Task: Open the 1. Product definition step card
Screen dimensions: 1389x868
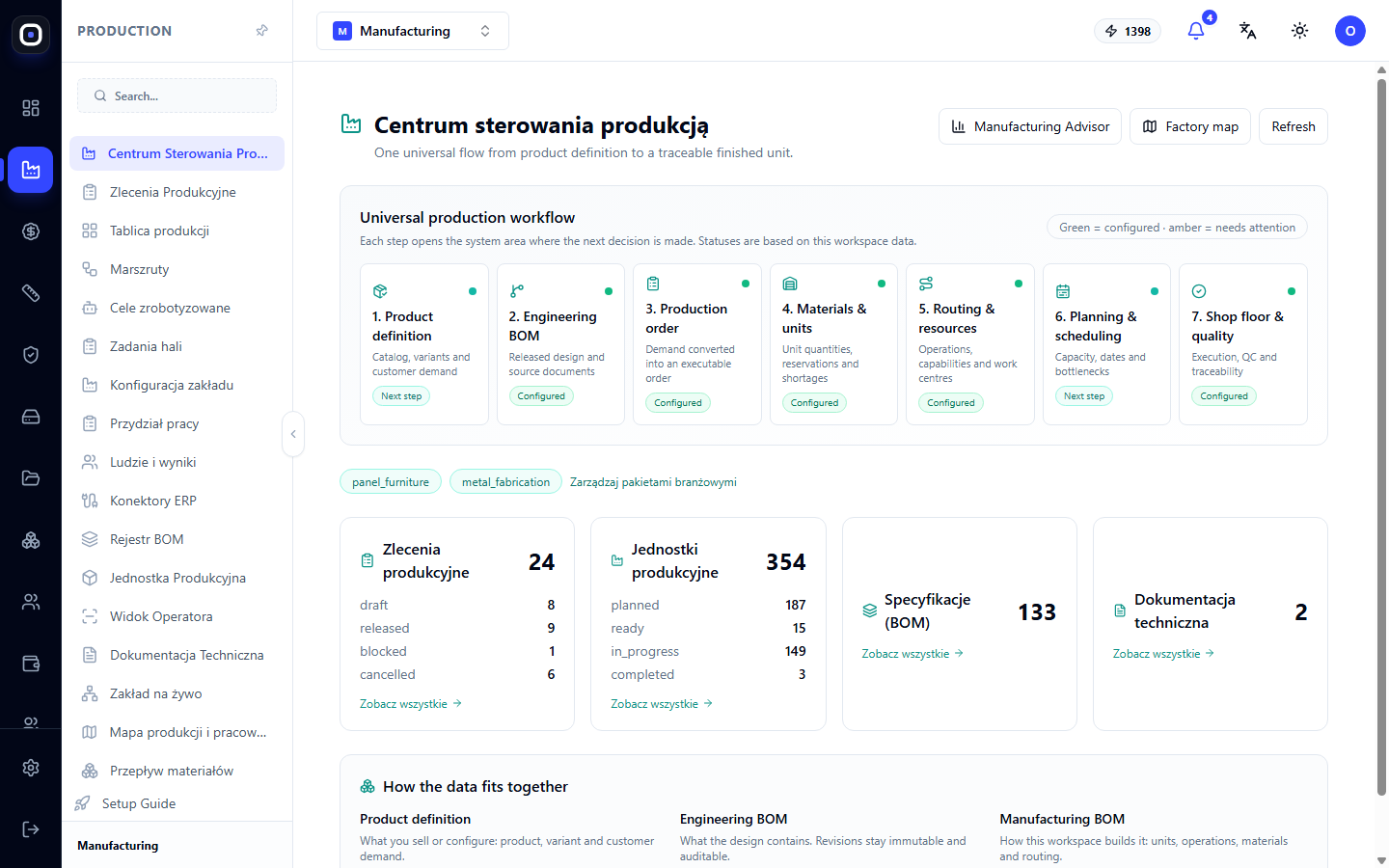Action: point(424,344)
